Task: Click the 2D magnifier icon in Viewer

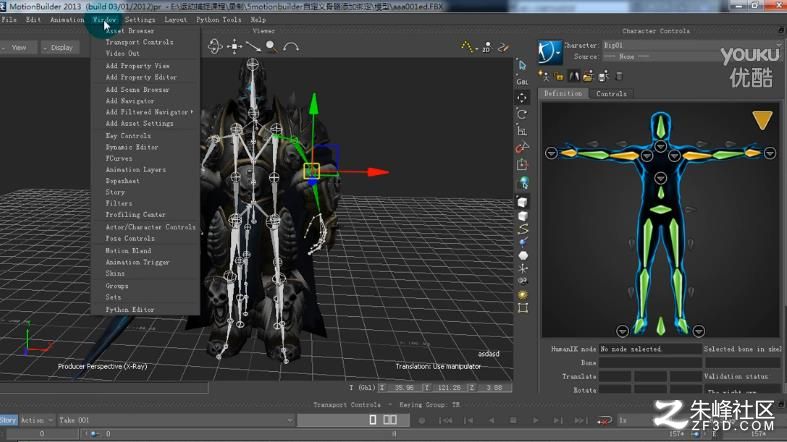Action: (x=486, y=47)
